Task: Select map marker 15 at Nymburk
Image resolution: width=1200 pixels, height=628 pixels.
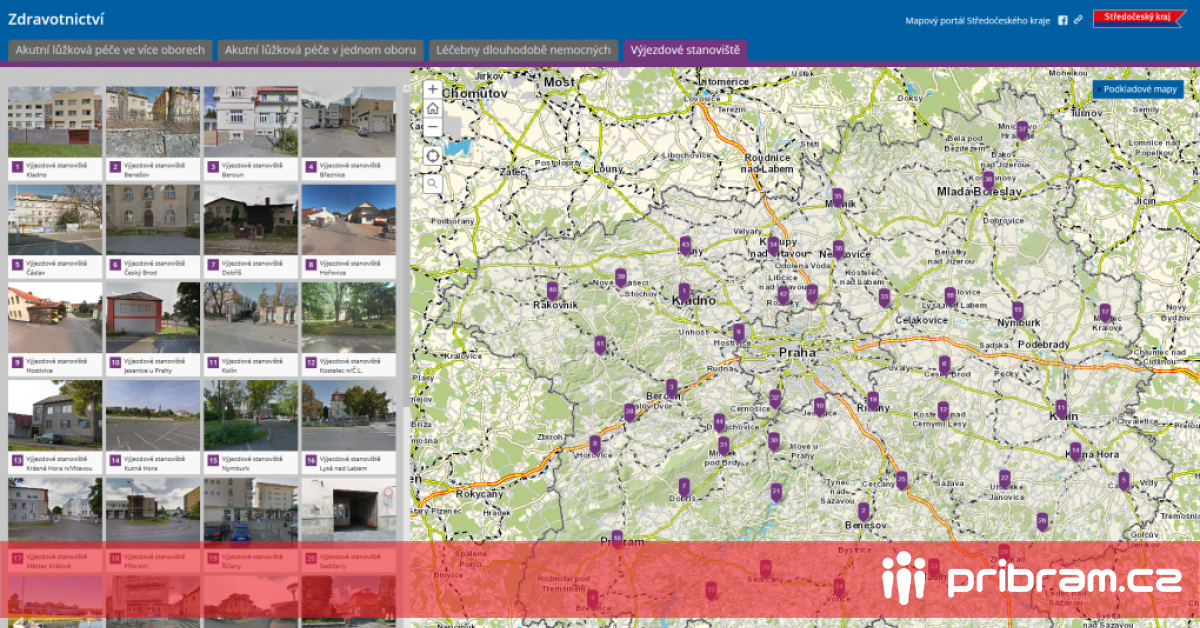Action: click(1018, 310)
